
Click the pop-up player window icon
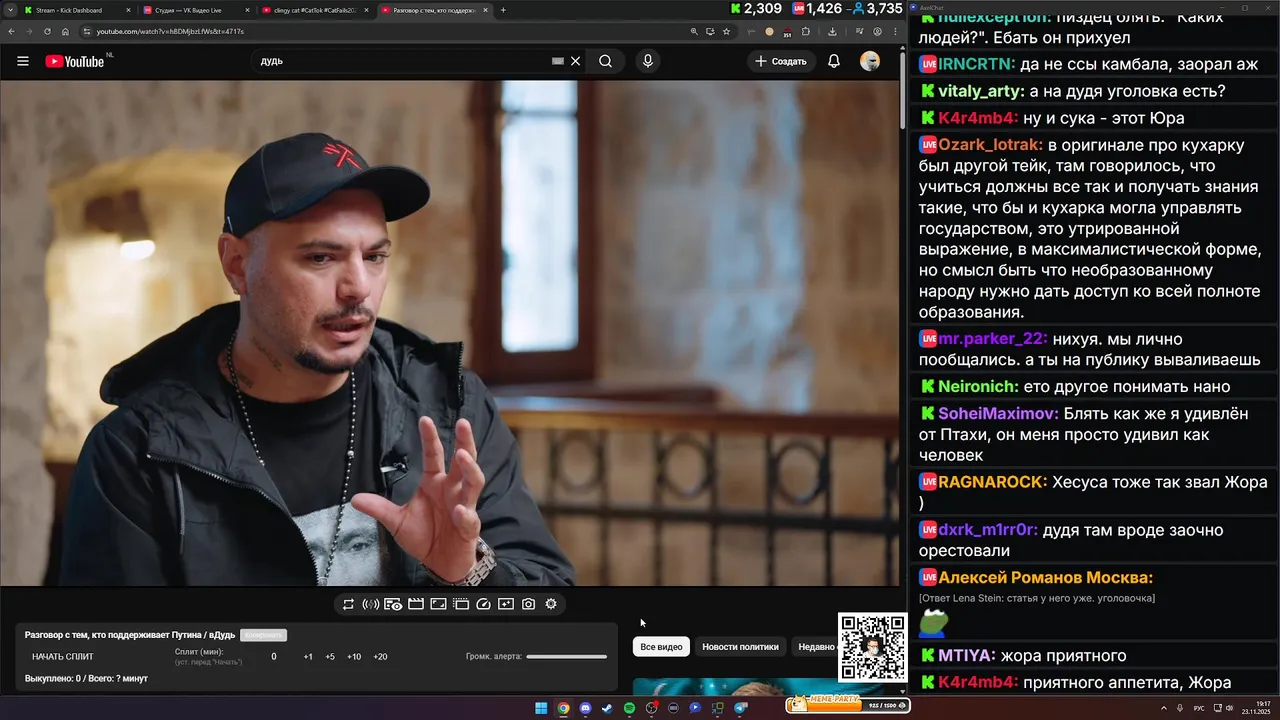point(461,604)
